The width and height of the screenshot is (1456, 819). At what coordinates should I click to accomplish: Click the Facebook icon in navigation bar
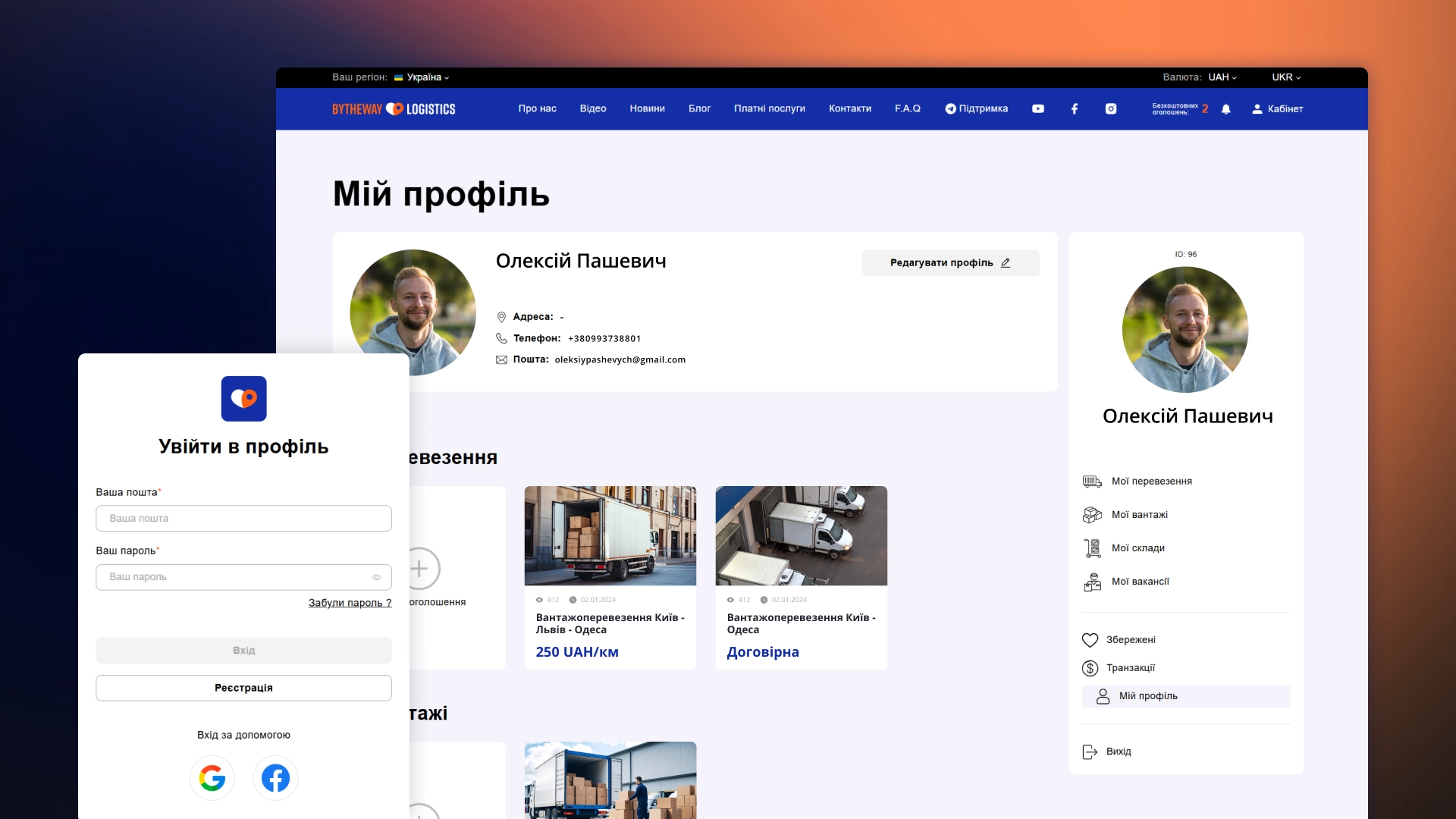tap(1074, 108)
